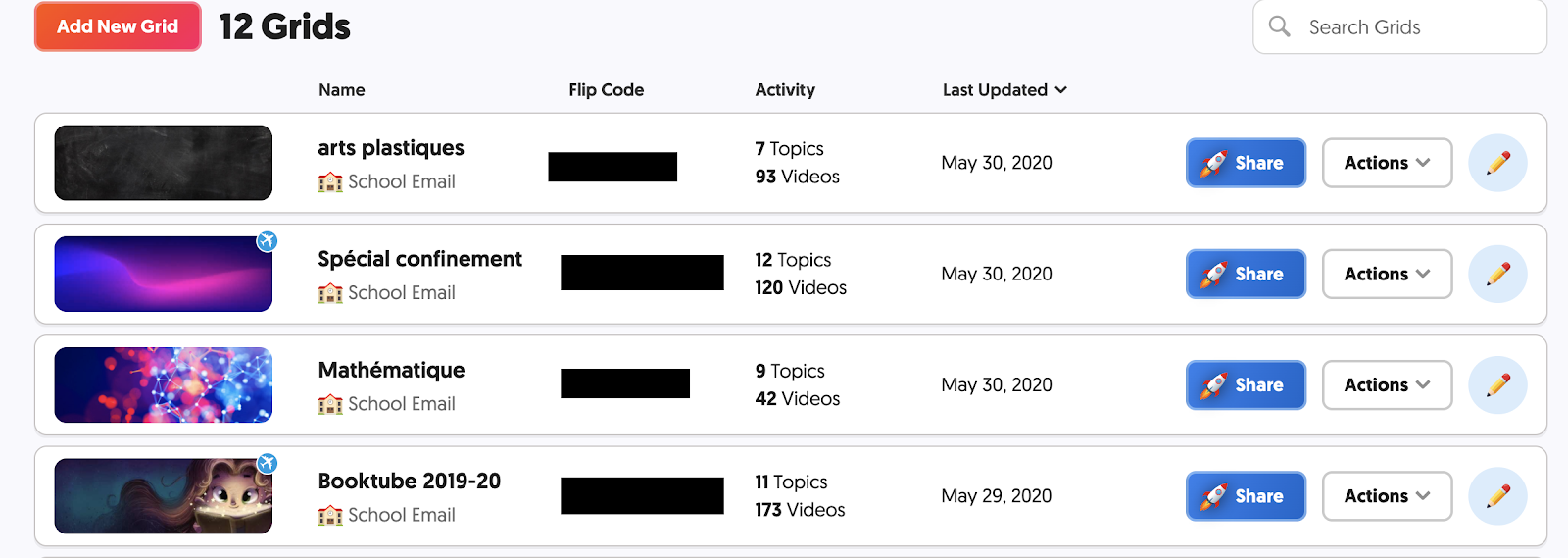Open the Booktube 2019-20 grid link
The width and height of the screenshot is (1568, 558).
click(409, 482)
